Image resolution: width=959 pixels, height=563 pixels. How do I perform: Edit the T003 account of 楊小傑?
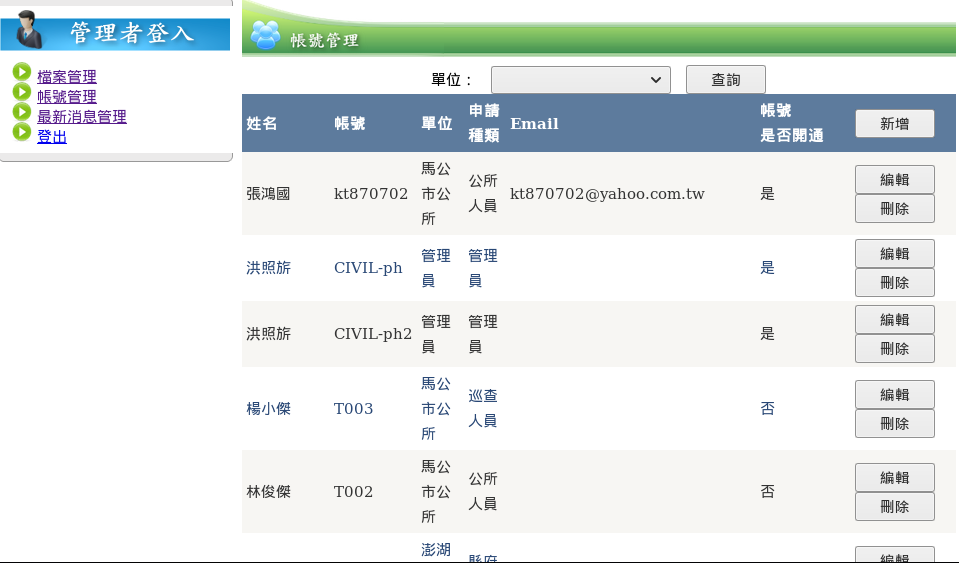(x=894, y=395)
